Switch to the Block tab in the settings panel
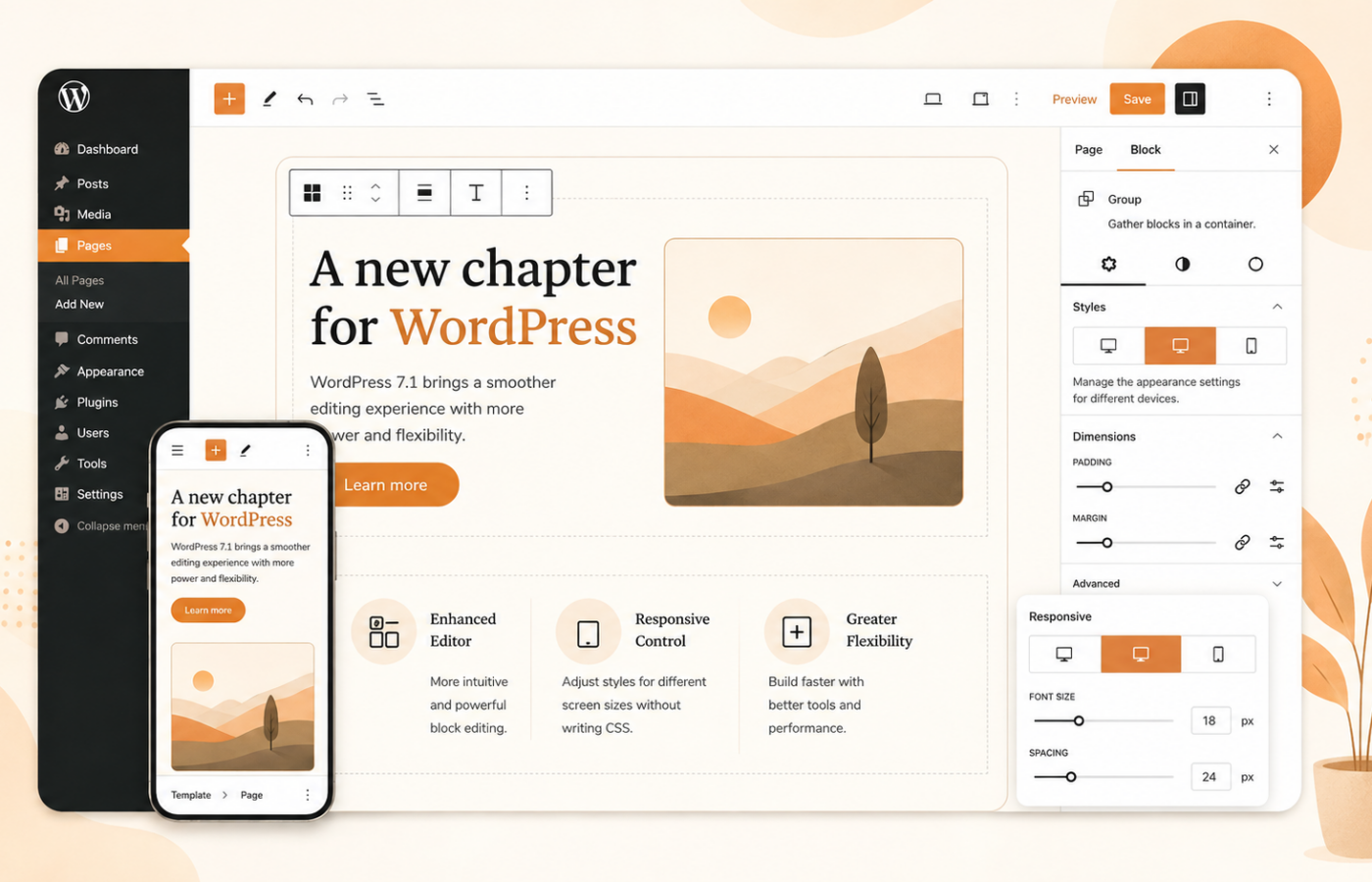The height and width of the screenshot is (882, 1372). coord(1145,150)
